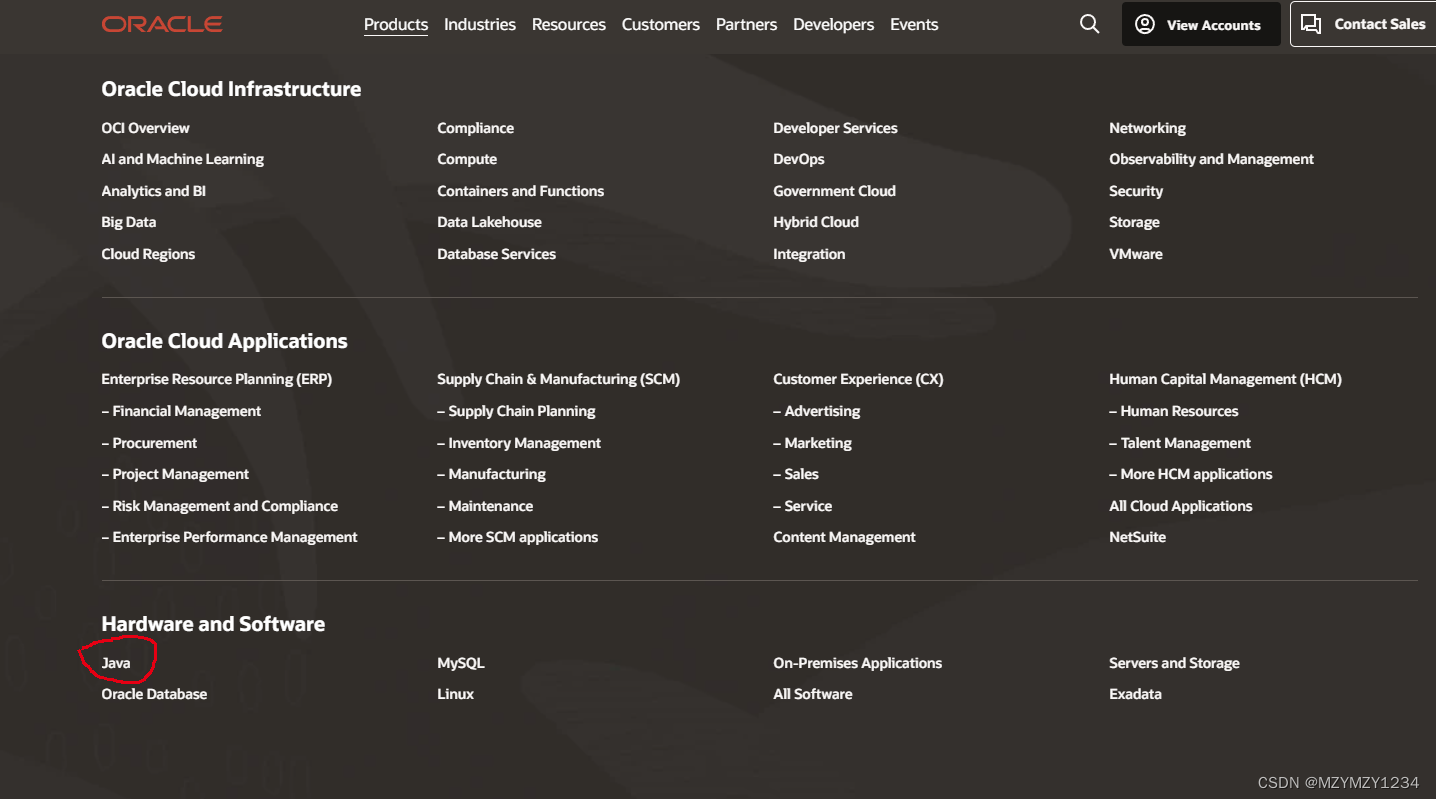Open the Integration link

(x=809, y=254)
